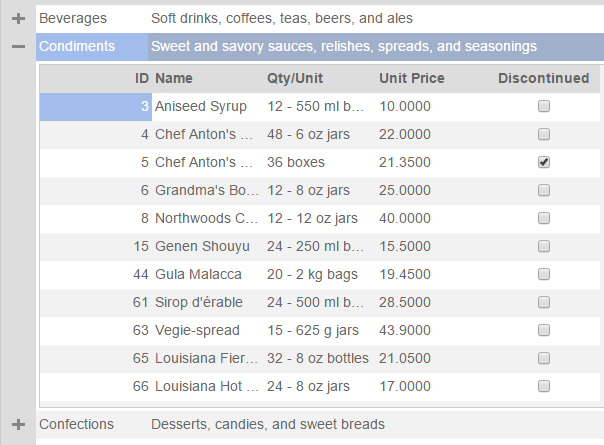The image size is (604, 445).
Task: Tick Discontinued for Louisiana Hot product ID 66
Action: pos(544,386)
